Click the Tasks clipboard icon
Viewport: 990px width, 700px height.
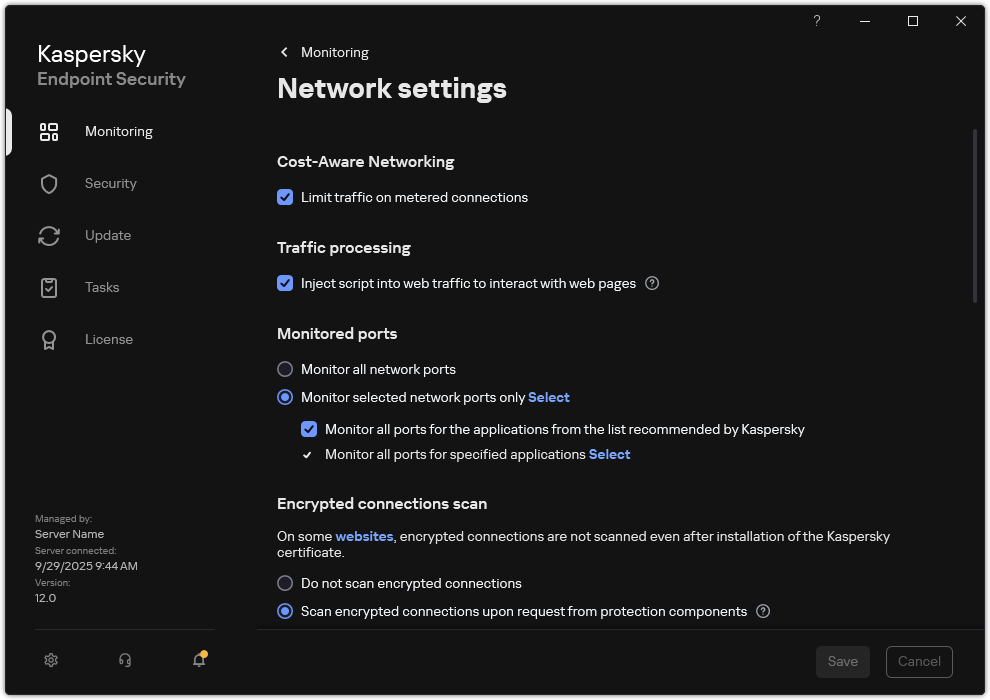pos(48,287)
